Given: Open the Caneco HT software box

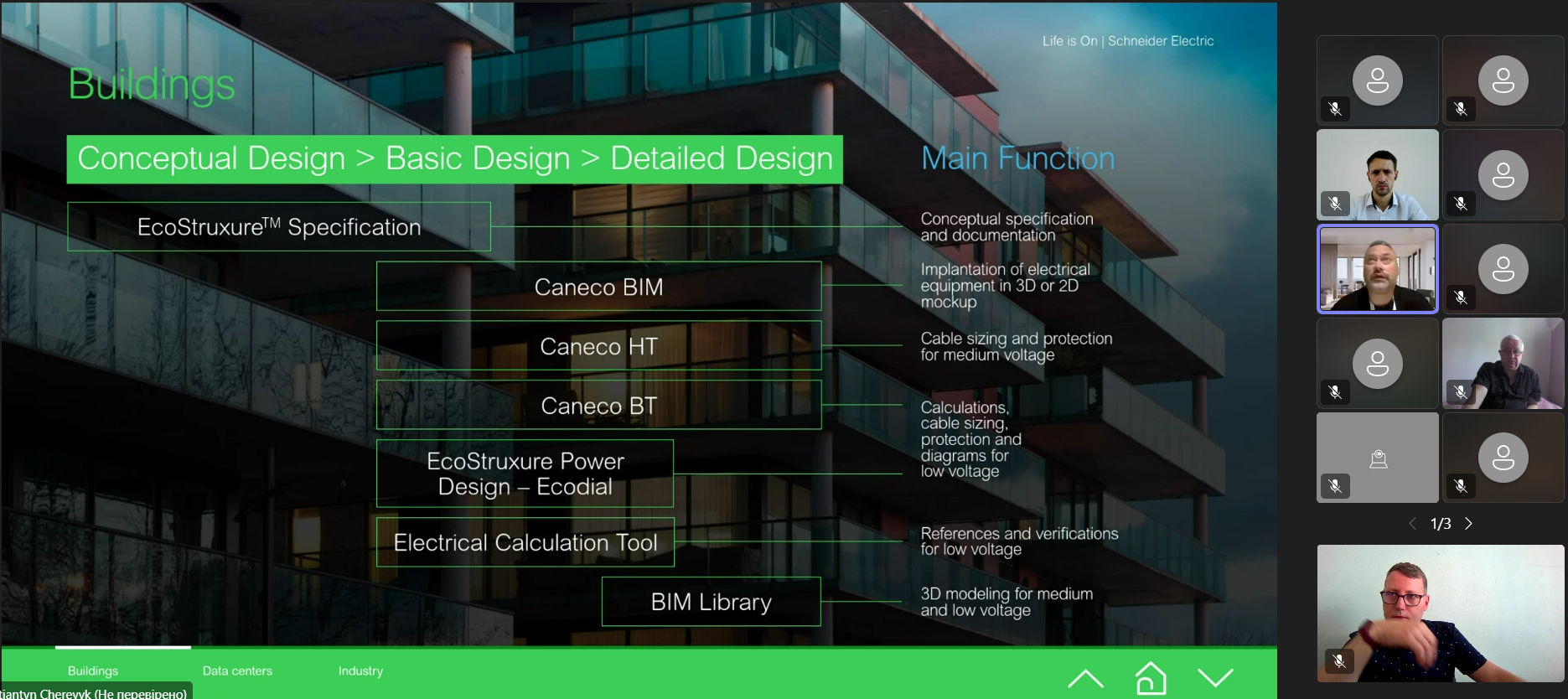Looking at the screenshot, I should pyautogui.click(x=598, y=346).
